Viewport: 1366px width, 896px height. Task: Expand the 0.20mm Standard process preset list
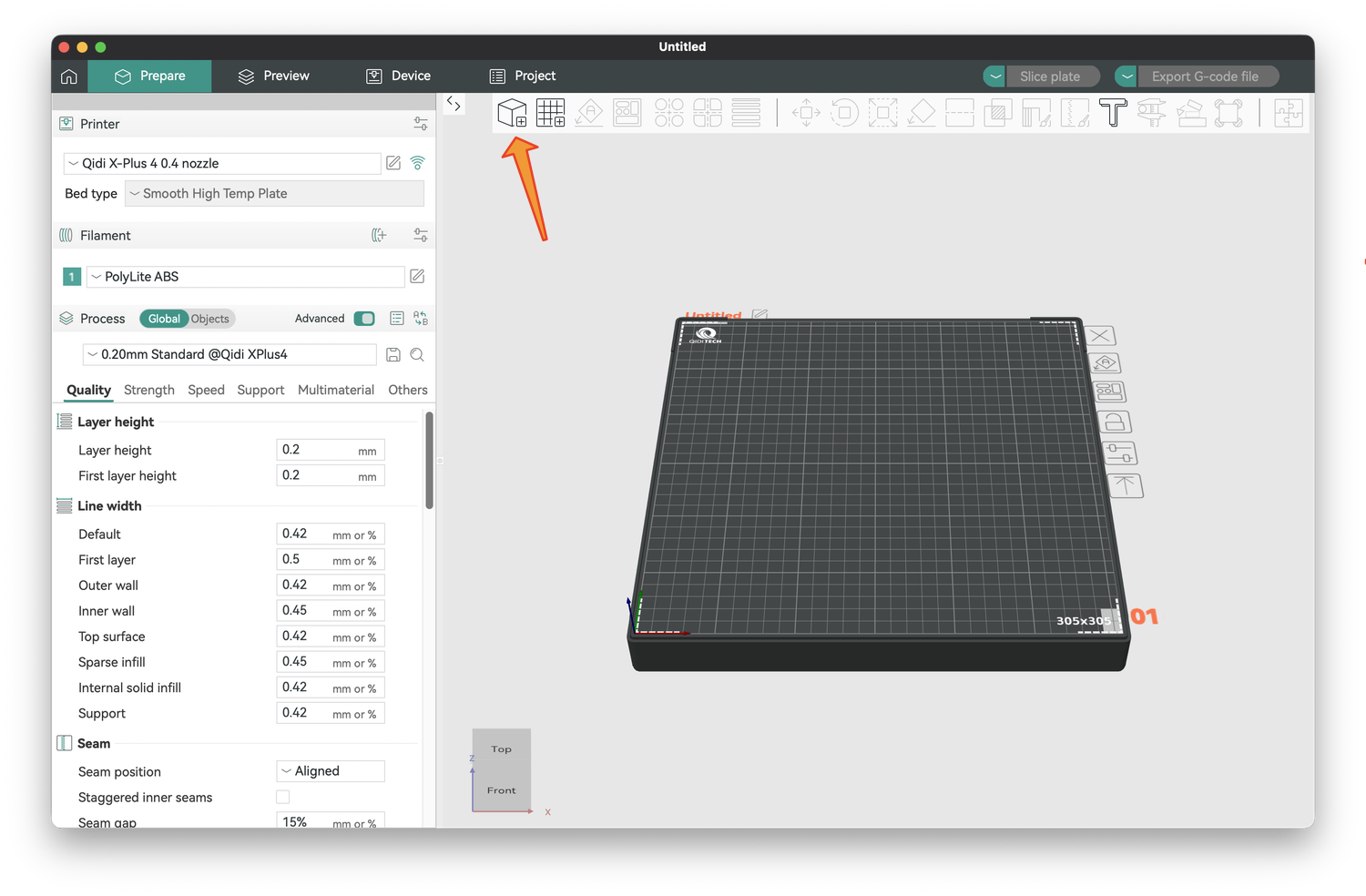pyautogui.click(x=229, y=354)
